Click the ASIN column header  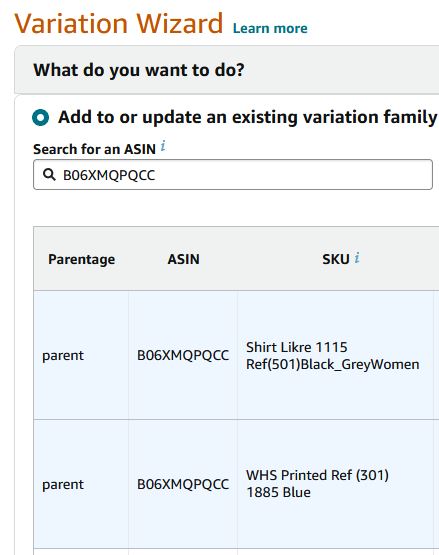183,259
